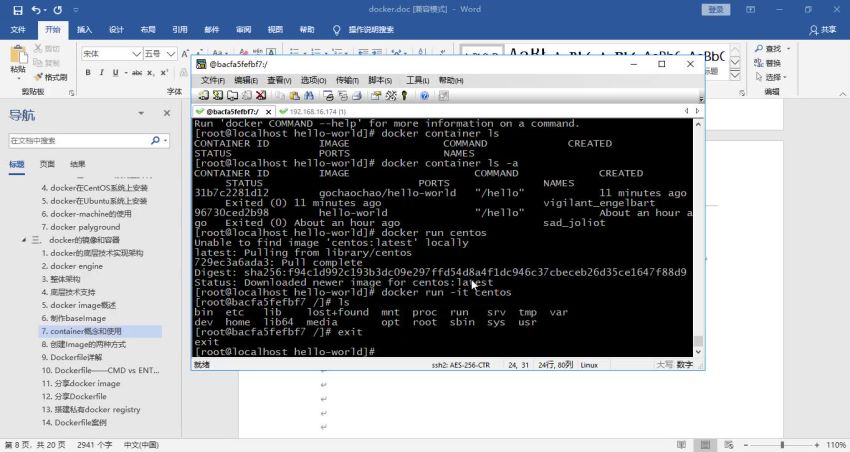Toggle Underline formatting in Word's ribbon
Image resolution: width=850 pixels, height=452 pixels.
coord(115,72)
